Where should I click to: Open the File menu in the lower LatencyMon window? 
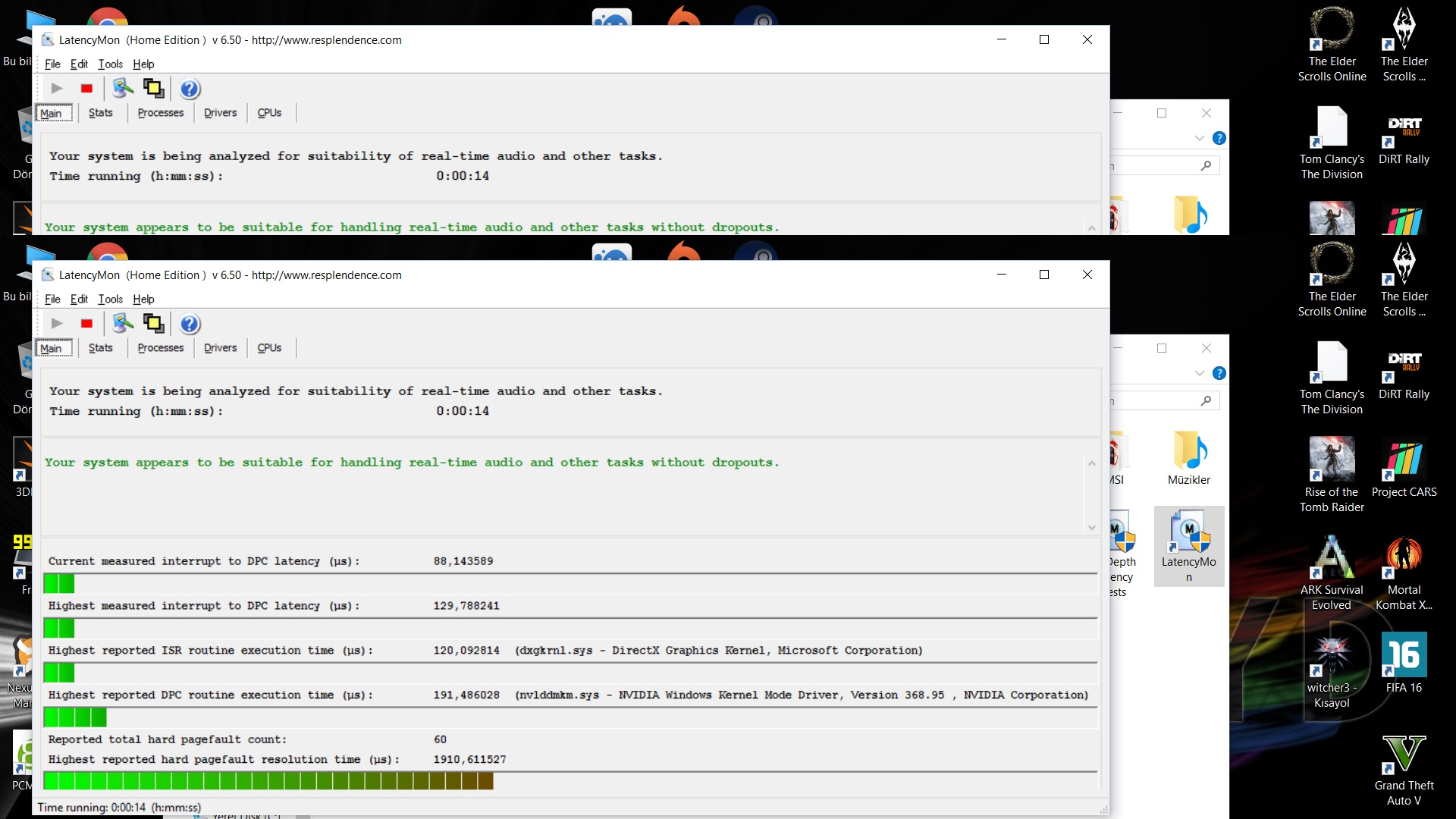52,299
